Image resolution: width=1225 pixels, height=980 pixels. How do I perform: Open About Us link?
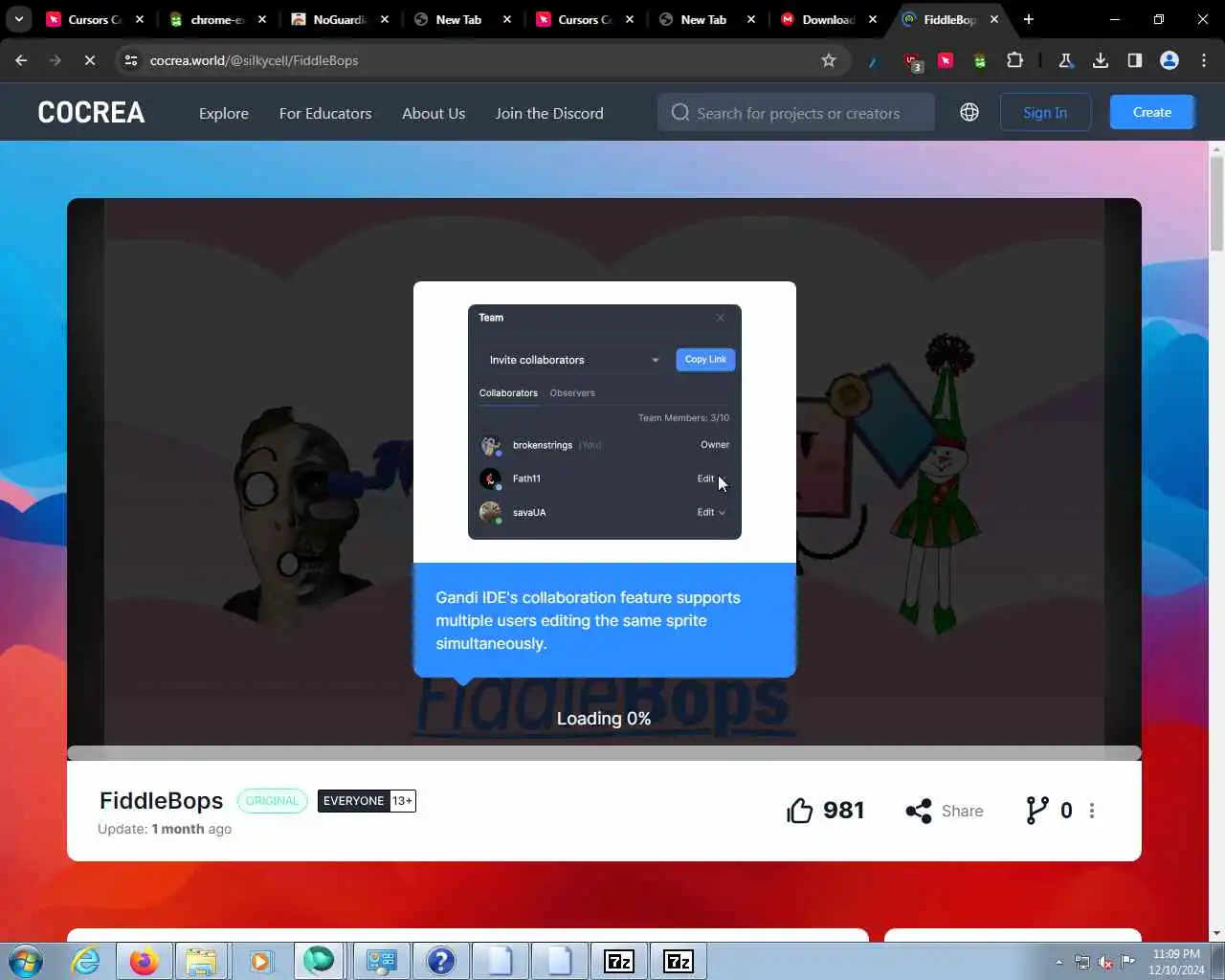(434, 113)
